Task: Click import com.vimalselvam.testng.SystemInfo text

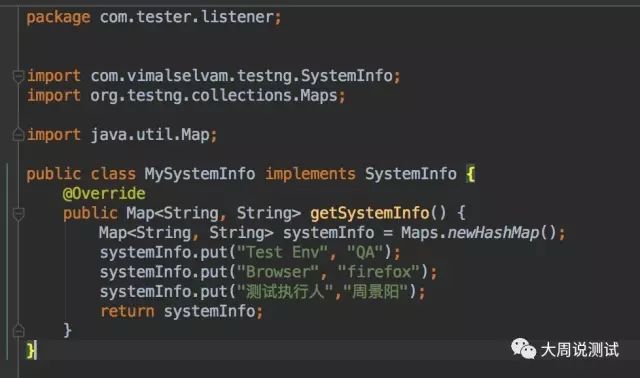Action: [213, 76]
